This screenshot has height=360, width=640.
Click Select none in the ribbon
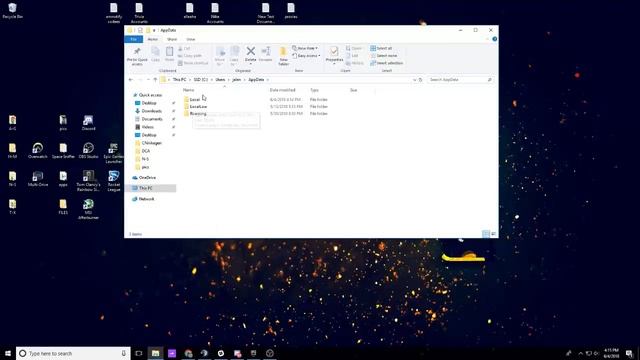click(384, 56)
